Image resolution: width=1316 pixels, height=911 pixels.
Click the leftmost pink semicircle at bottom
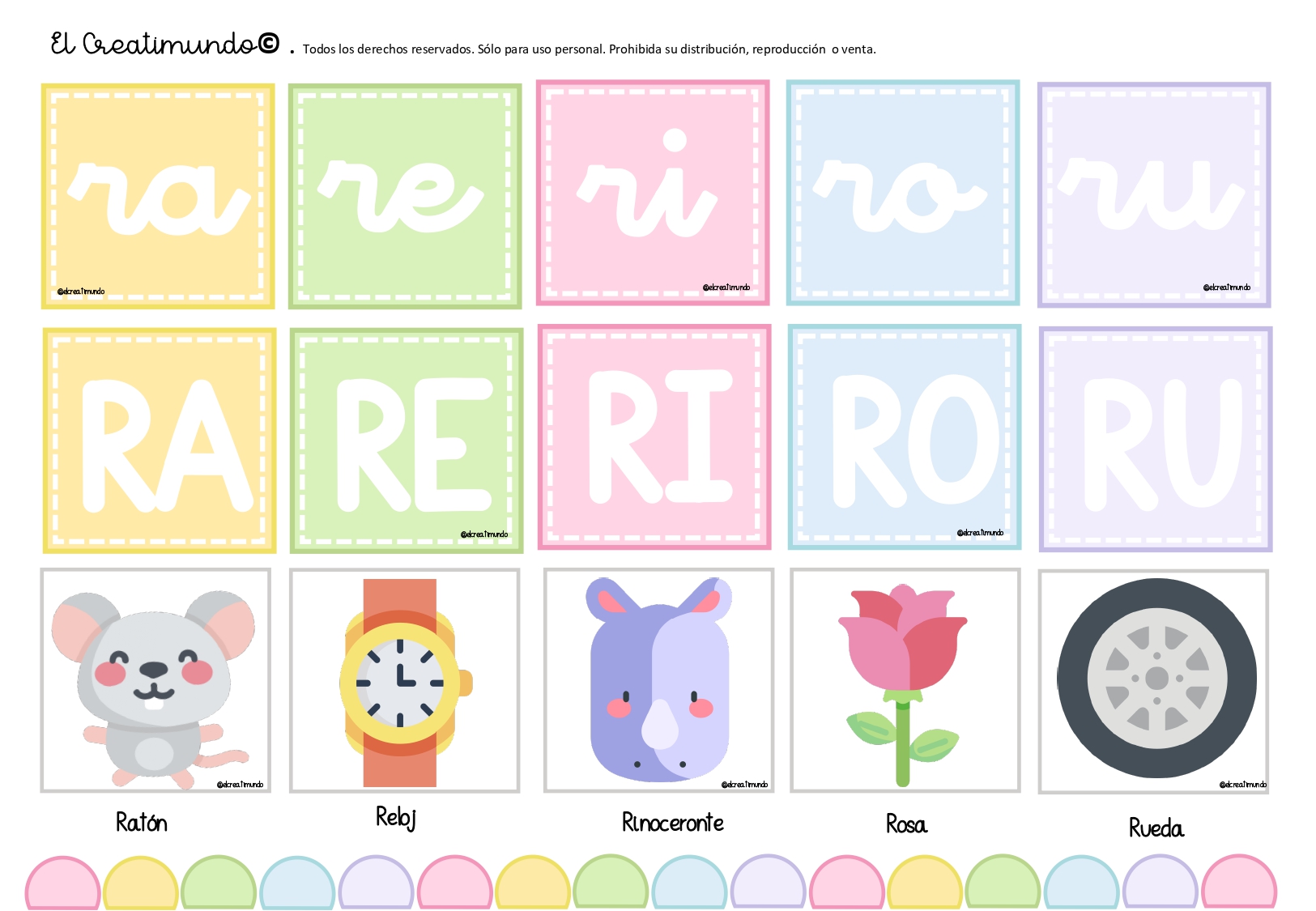point(62,887)
